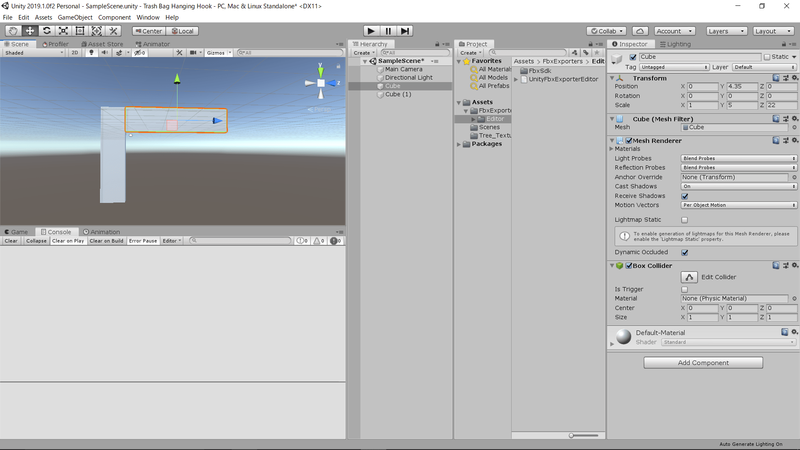Screen dimensions: 800x450
Task: Click the Position Y value field
Action: click(741, 87)
